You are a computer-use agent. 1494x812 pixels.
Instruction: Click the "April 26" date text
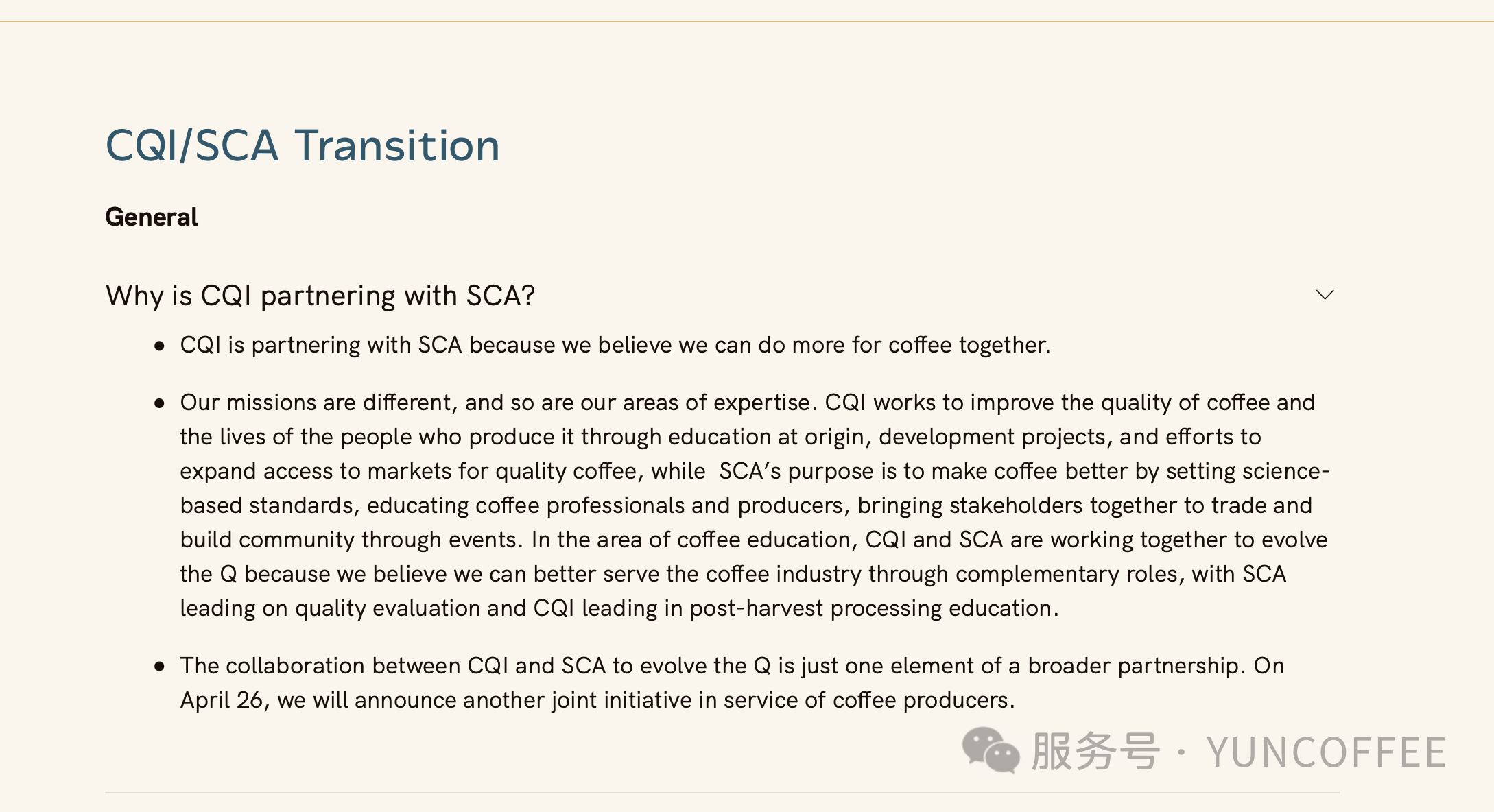(x=222, y=700)
